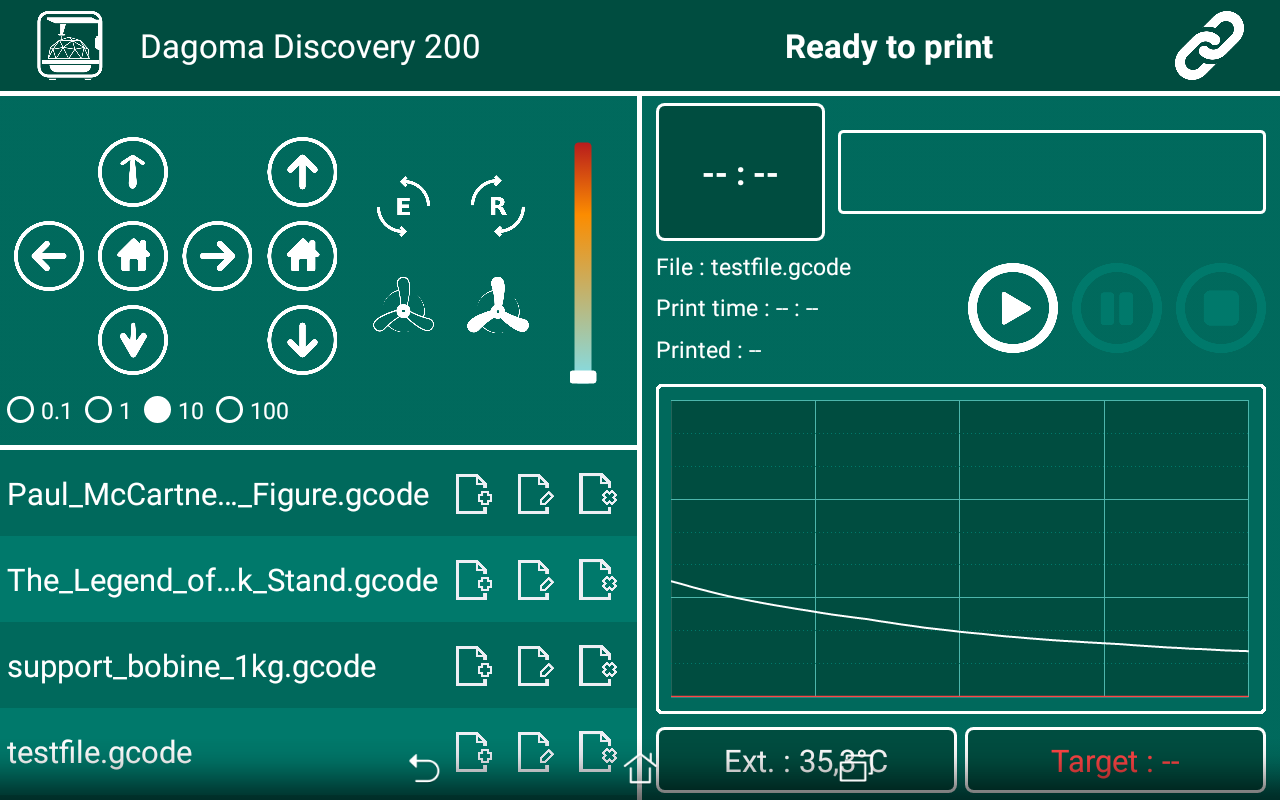Delete support_bobine_1kg.gcode with its X icon
Screen dimensions: 1280x800
pyautogui.click(x=597, y=666)
